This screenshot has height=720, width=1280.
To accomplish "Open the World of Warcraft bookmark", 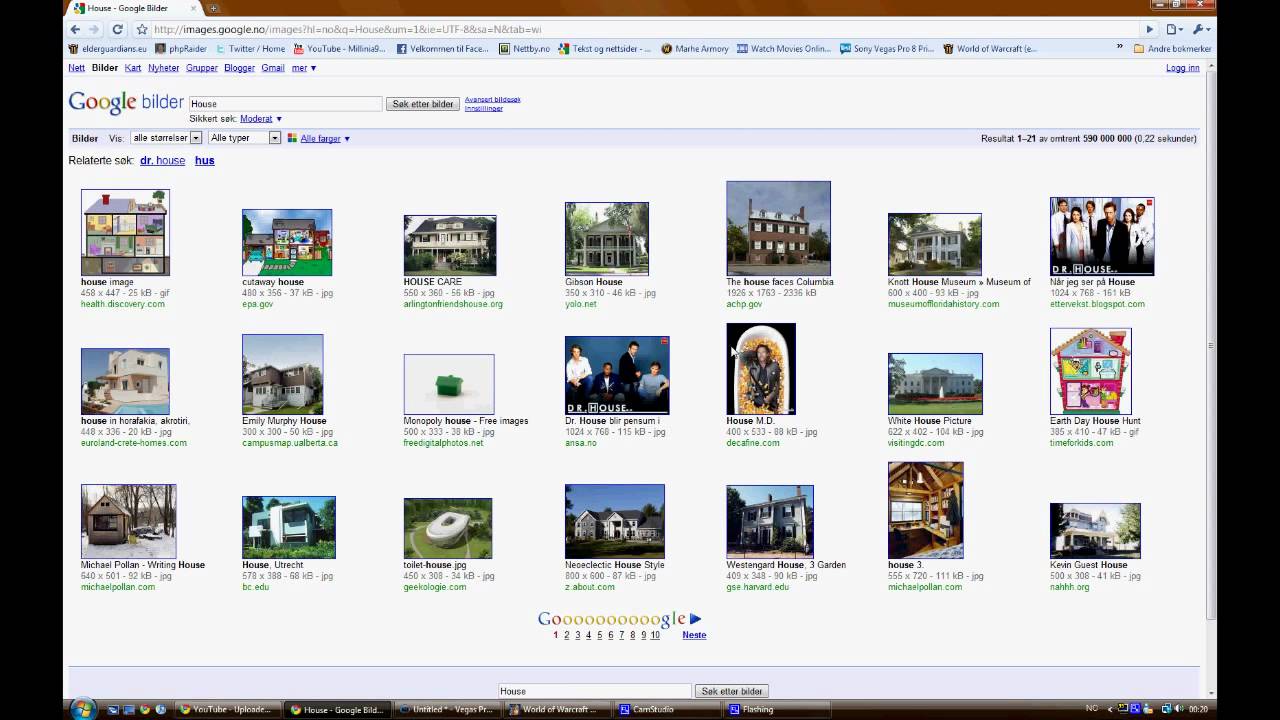I will 990,48.
